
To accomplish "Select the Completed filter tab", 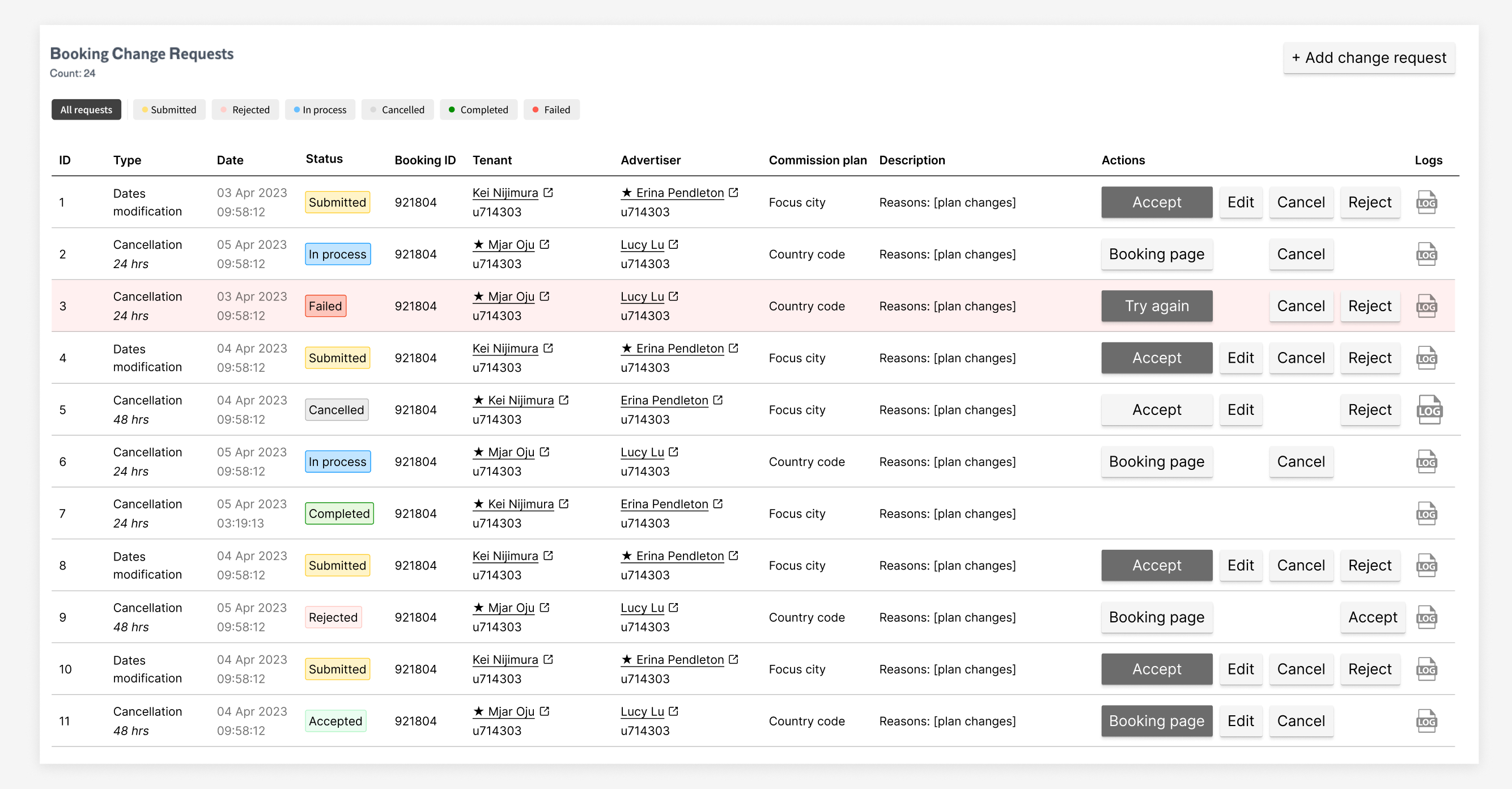I will tap(478, 110).
